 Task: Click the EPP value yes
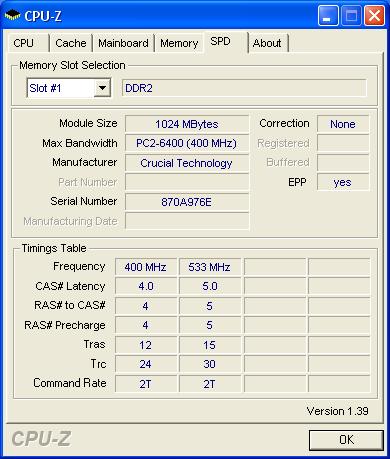click(x=343, y=182)
